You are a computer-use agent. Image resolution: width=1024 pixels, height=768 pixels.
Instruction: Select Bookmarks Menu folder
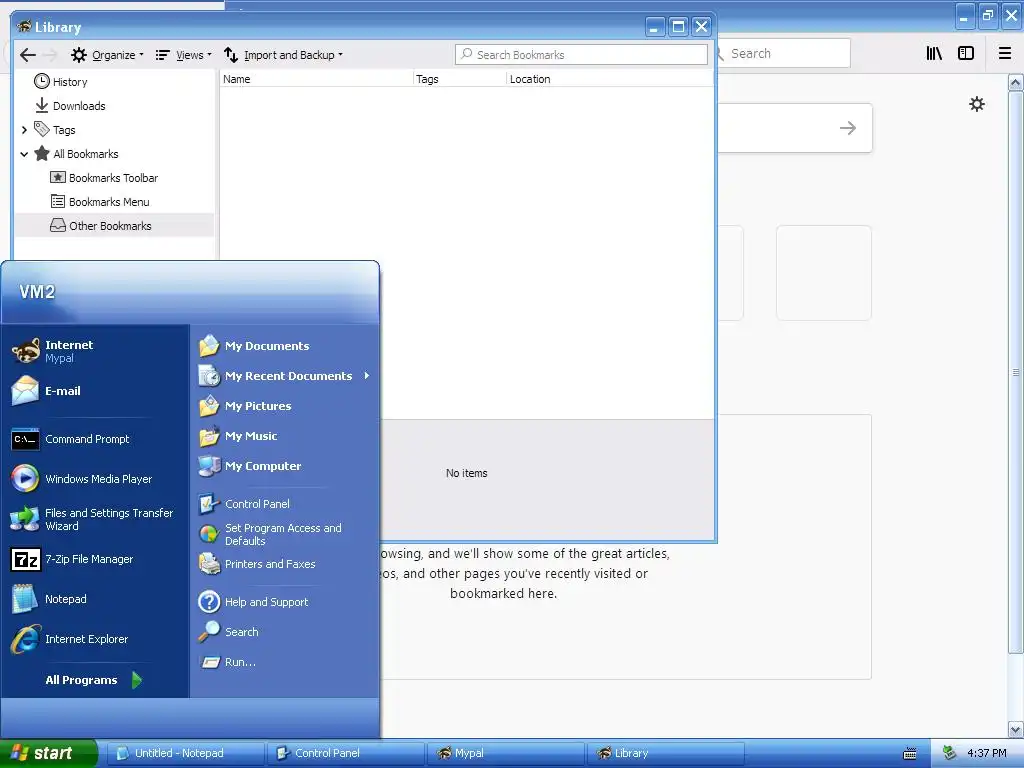coord(100,202)
